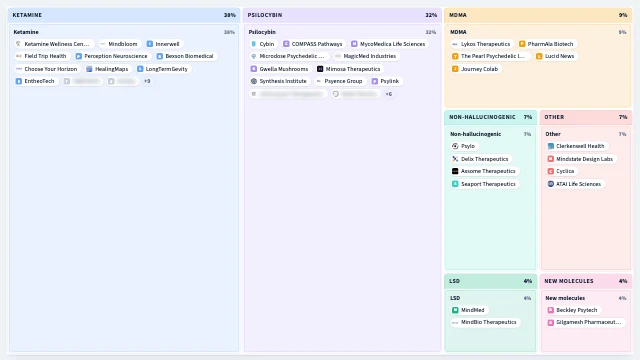The width and height of the screenshot is (640, 360).
Task: Click the PharmAla Biotech logo icon
Action: click(522, 44)
